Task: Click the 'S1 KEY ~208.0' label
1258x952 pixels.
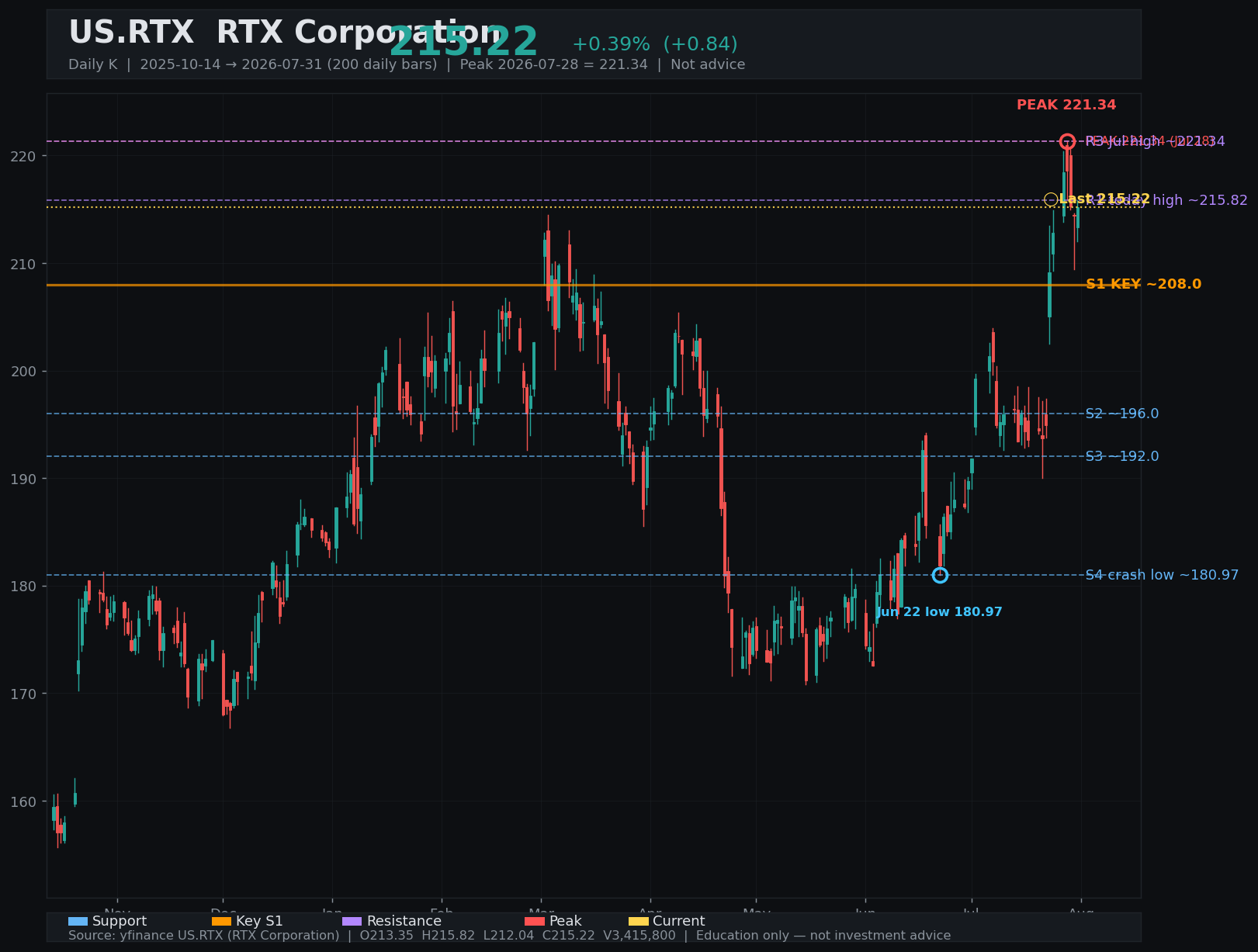Action: tap(1143, 285)
